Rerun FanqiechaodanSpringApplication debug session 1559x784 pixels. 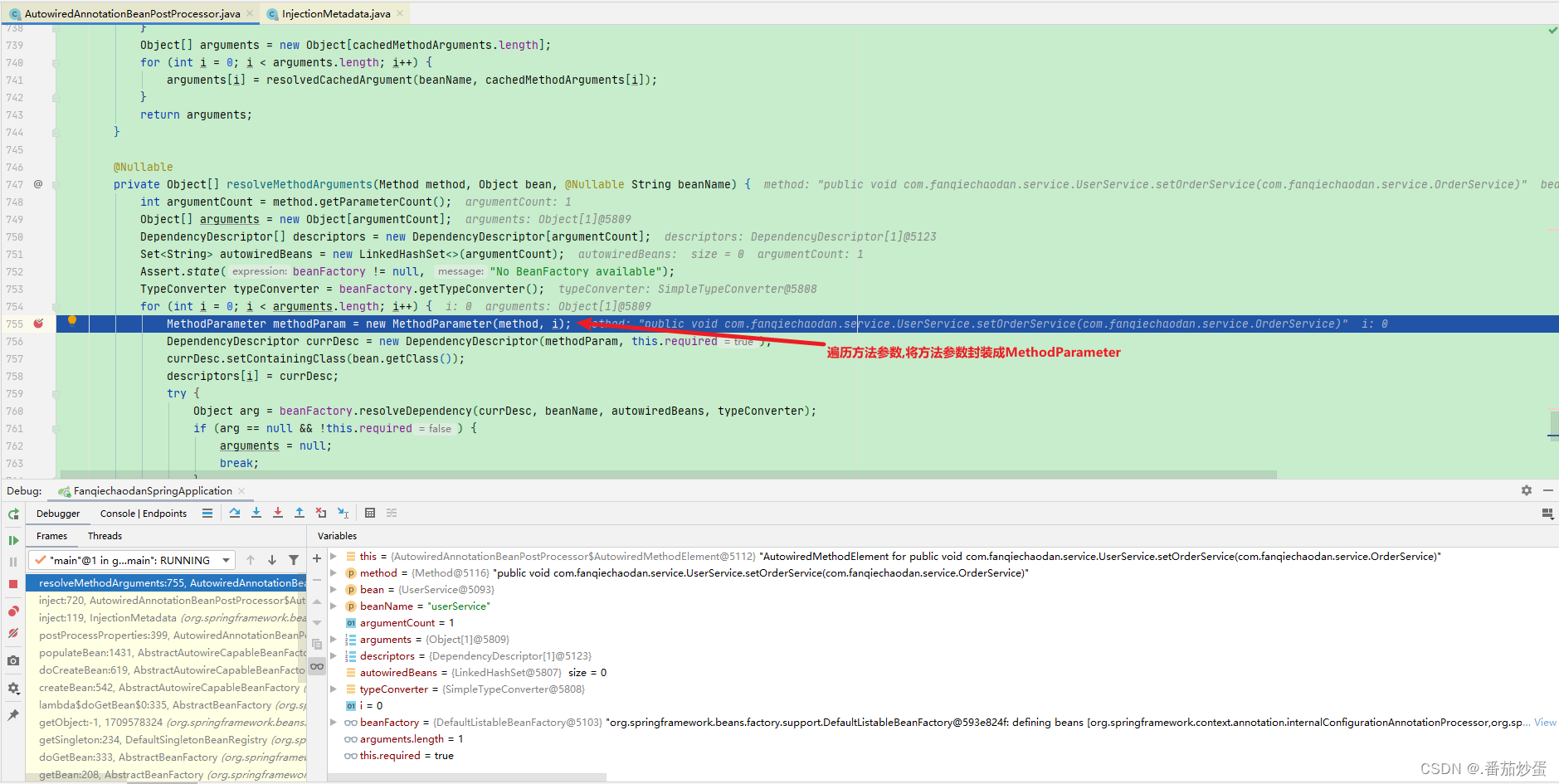click(13, 514)
